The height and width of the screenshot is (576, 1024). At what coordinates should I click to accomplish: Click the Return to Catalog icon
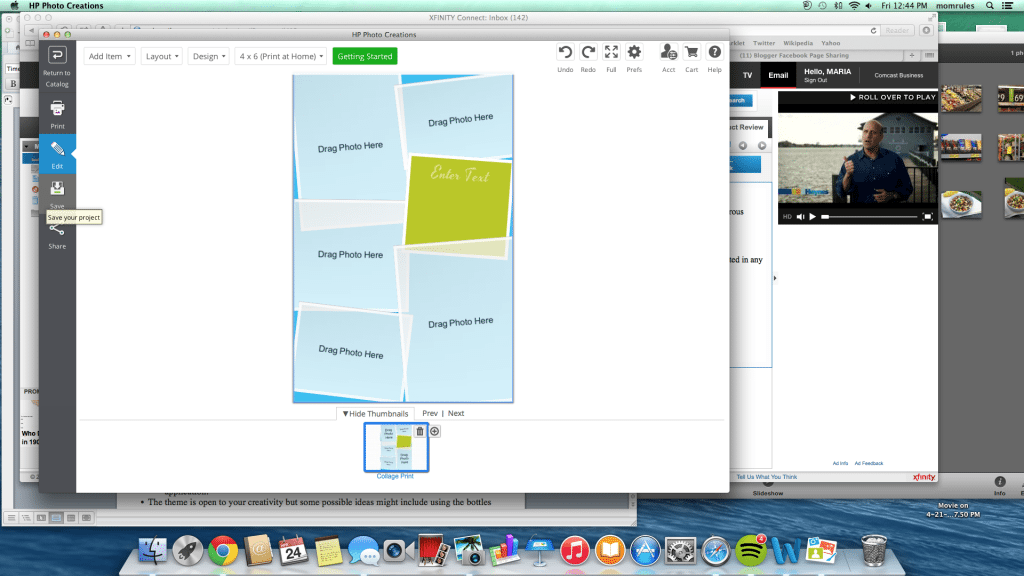coord(57,56)
